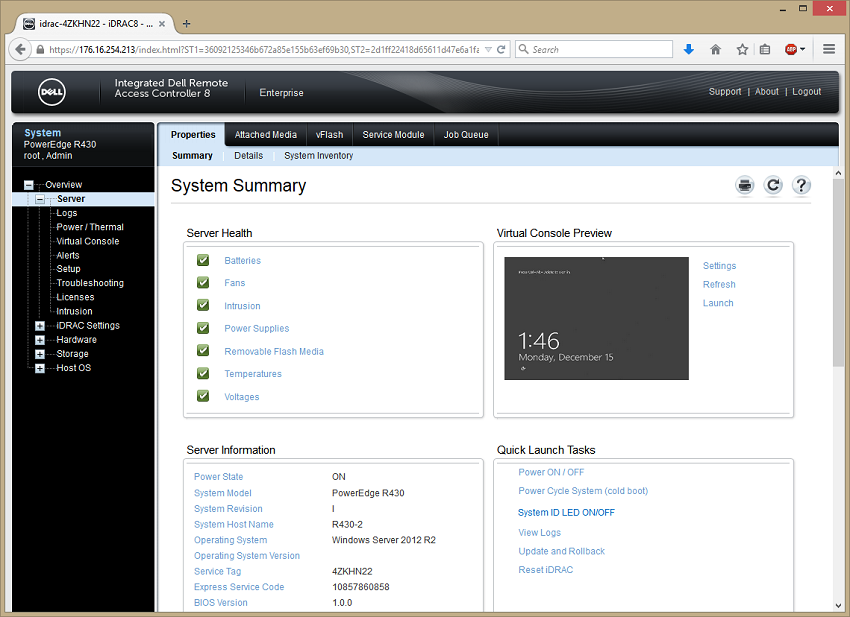850x617 pixels.
Task: Open Virtual Console tree item
Action: (x=88, y=241)
